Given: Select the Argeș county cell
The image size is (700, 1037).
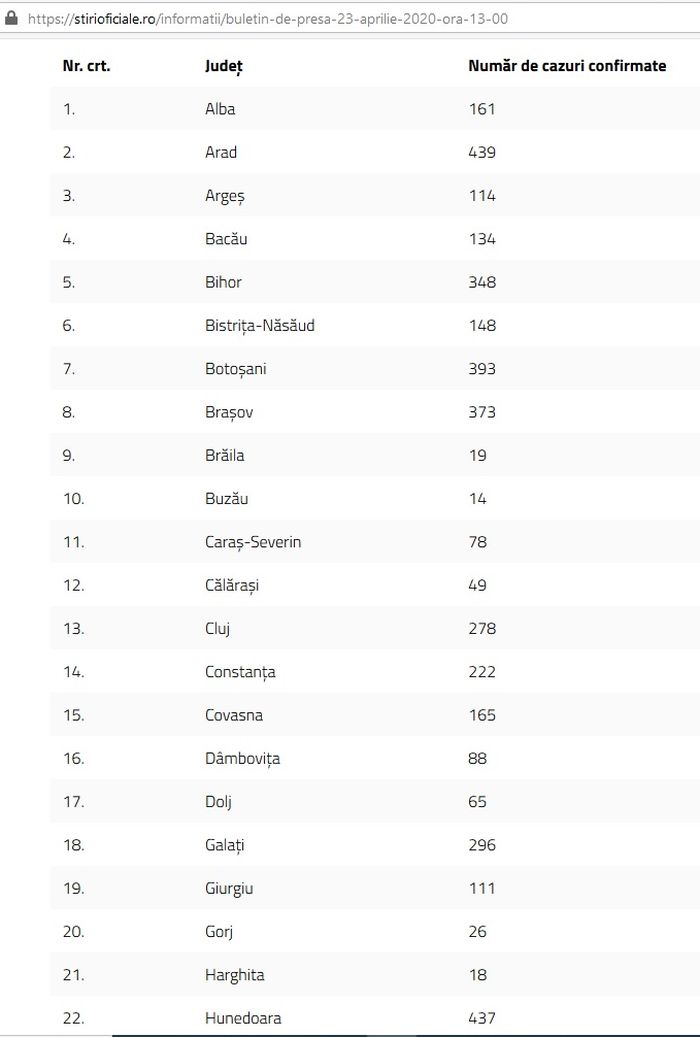Looking at the screenshot, I should point(224,196).
